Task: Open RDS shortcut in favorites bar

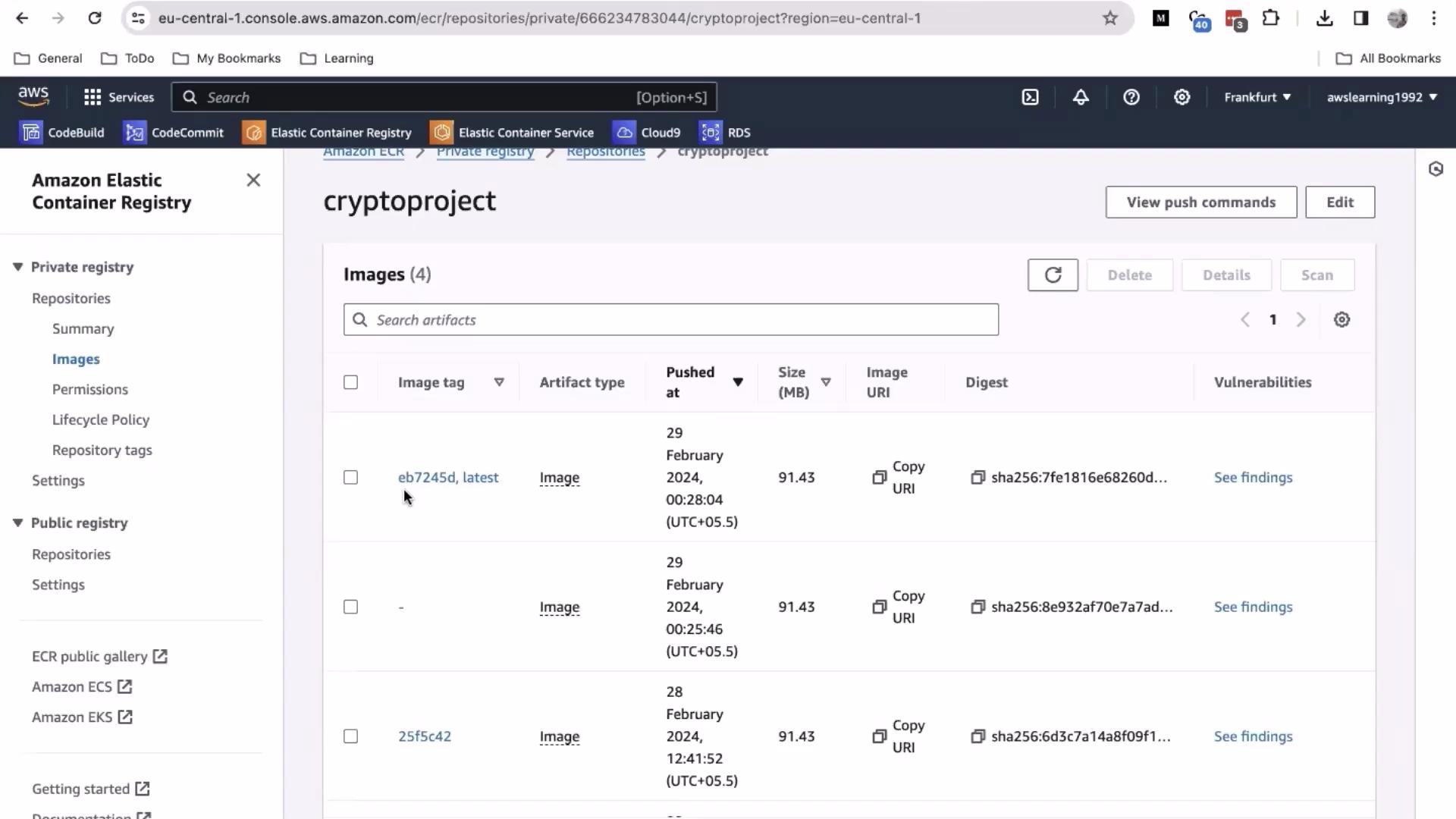Action: [x=726, y=133]
